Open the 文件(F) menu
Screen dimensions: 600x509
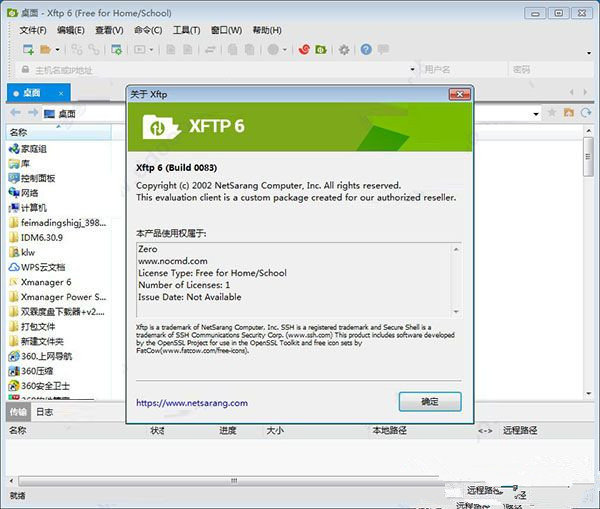(x=33, y=30)
